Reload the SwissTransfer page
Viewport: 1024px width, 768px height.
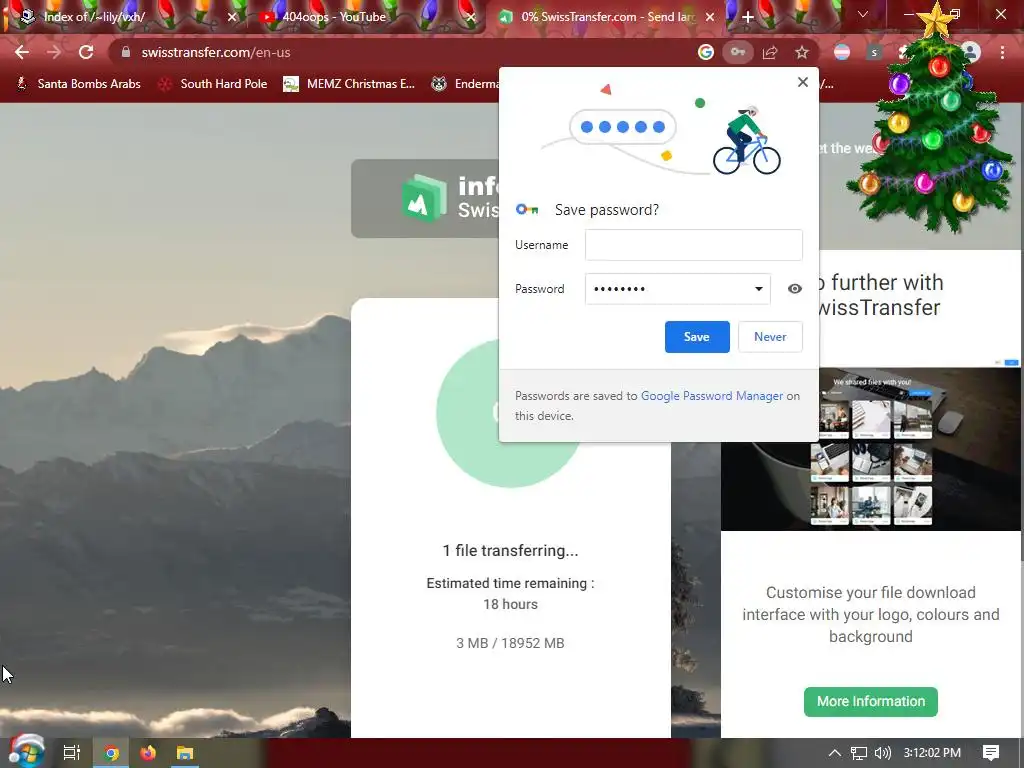point(86,52)
